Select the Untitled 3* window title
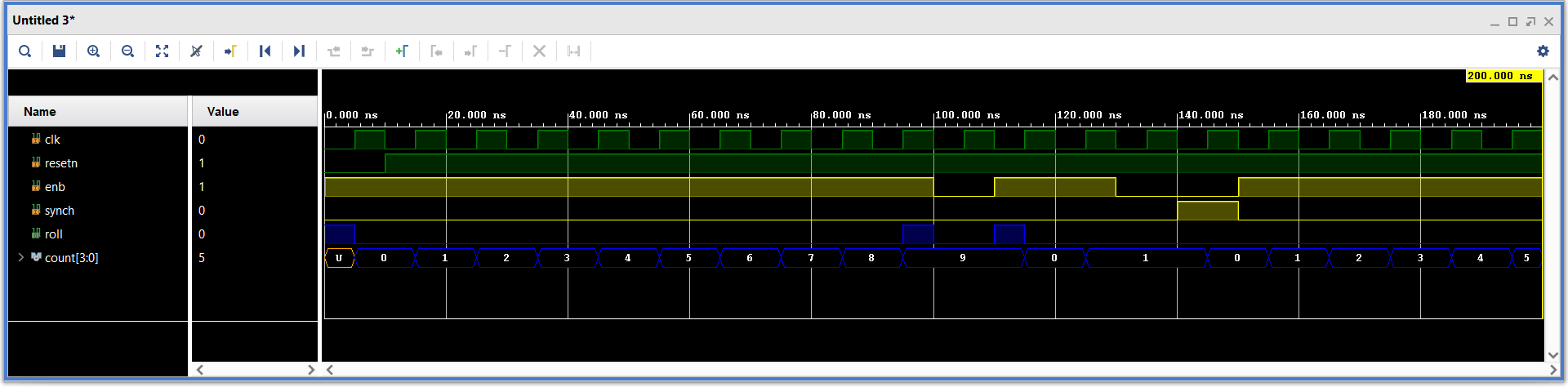The image size is (1568, 387). point(44,20)
